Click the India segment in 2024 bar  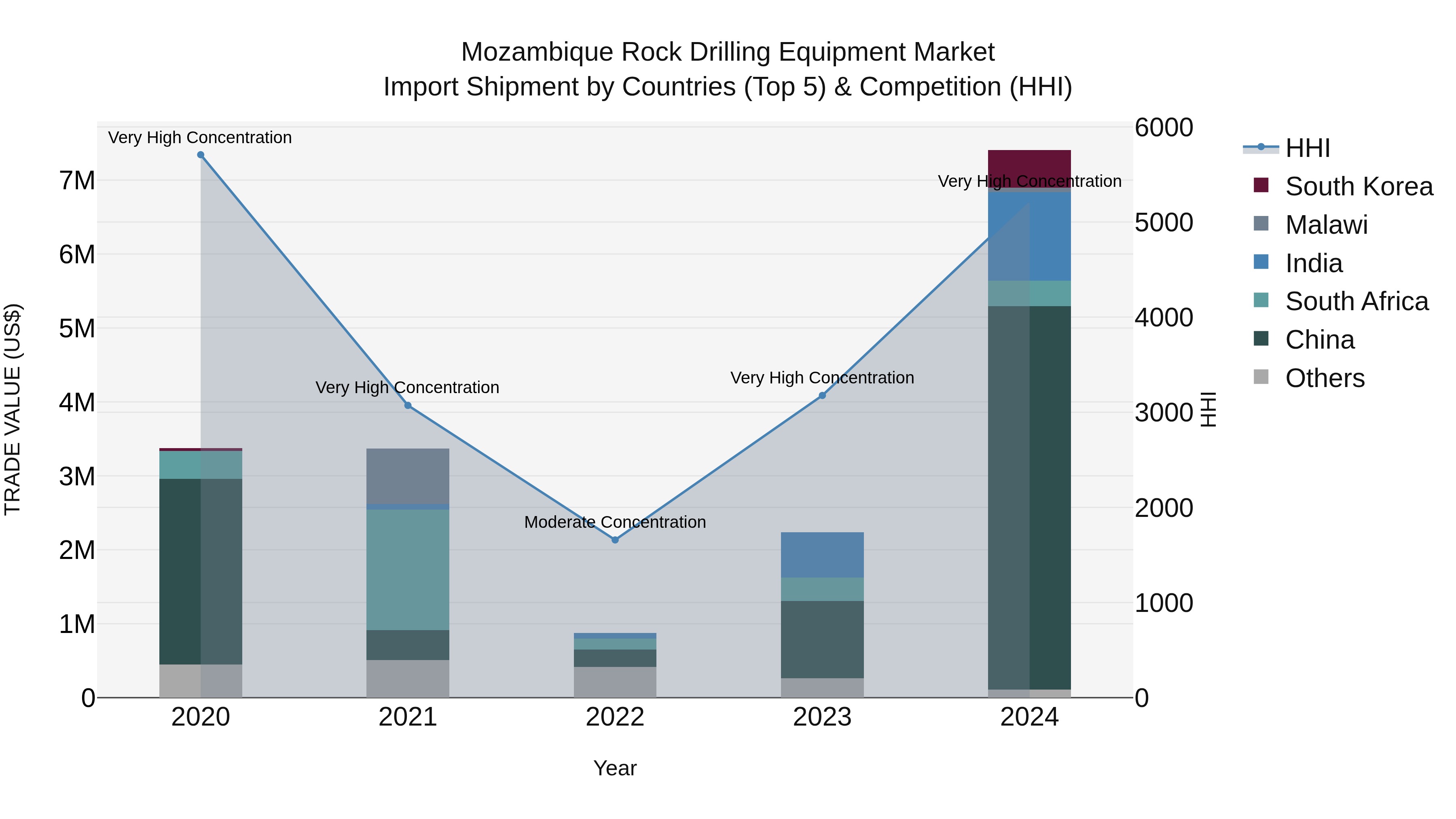coord(1029,237)
